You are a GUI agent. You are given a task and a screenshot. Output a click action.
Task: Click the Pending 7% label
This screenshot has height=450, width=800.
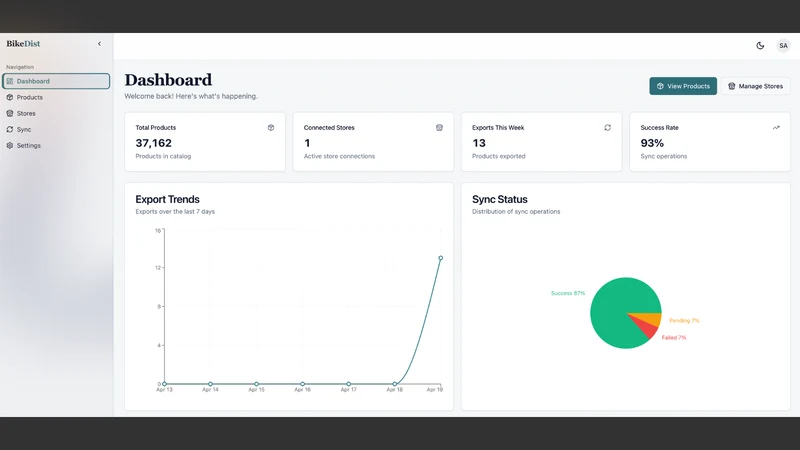pos(684,320)
